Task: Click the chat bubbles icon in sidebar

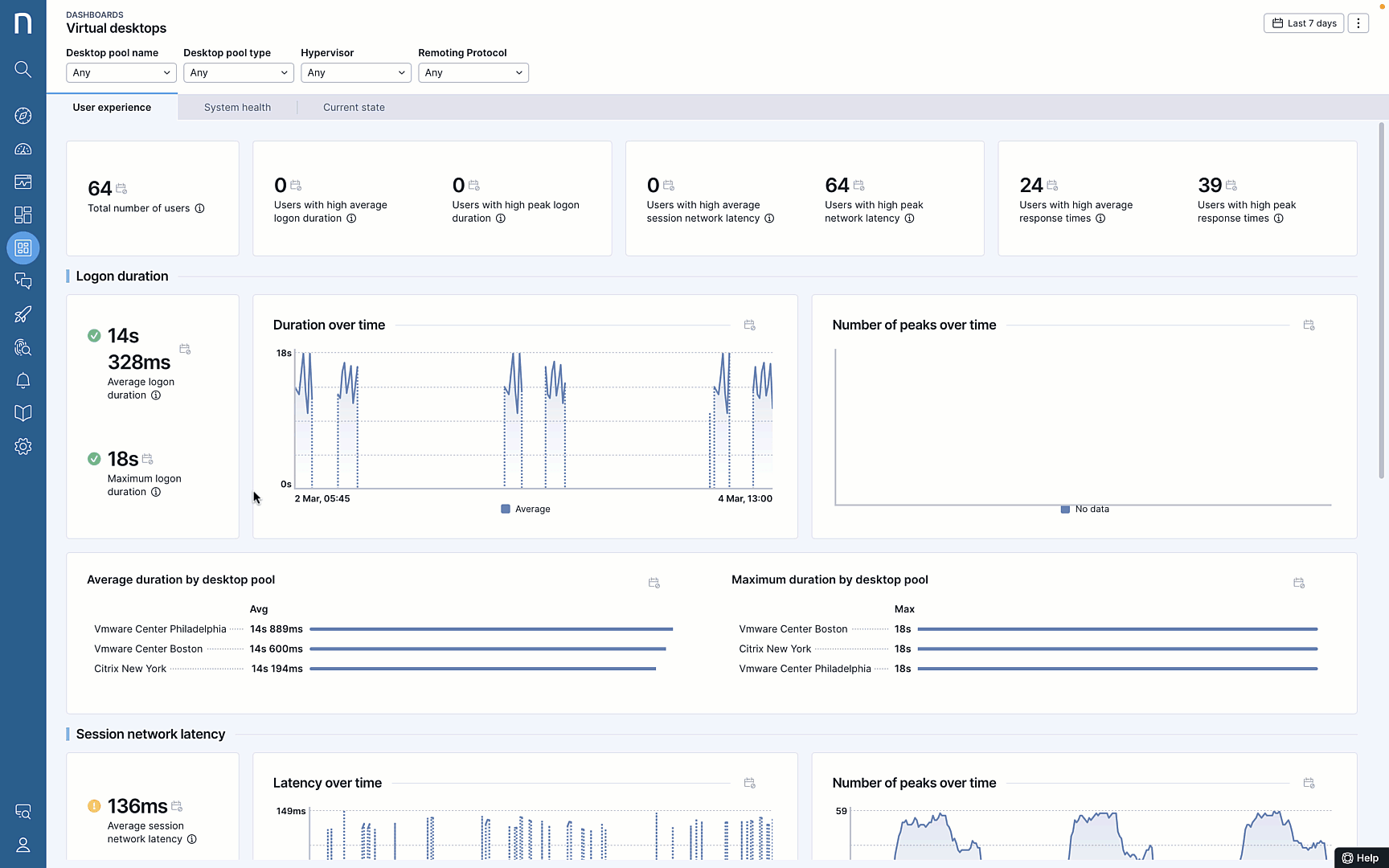Action: pos(23,281)
